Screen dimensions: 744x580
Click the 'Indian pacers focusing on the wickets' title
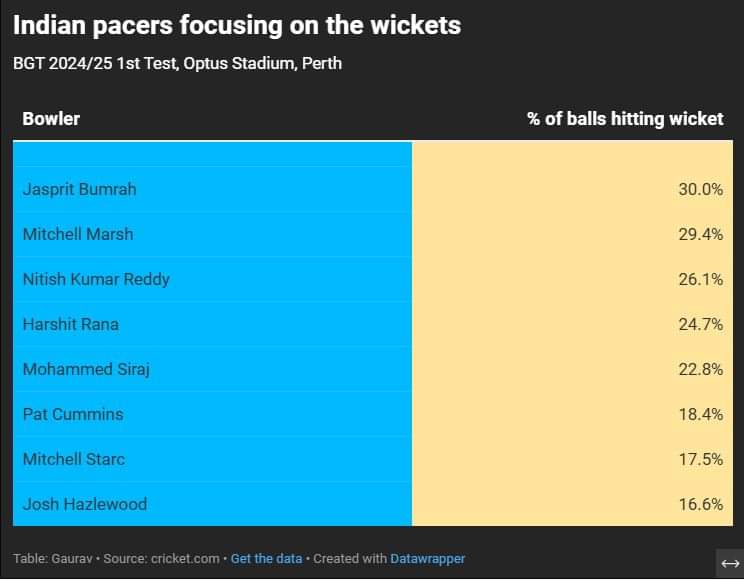(x=237, y=25)
